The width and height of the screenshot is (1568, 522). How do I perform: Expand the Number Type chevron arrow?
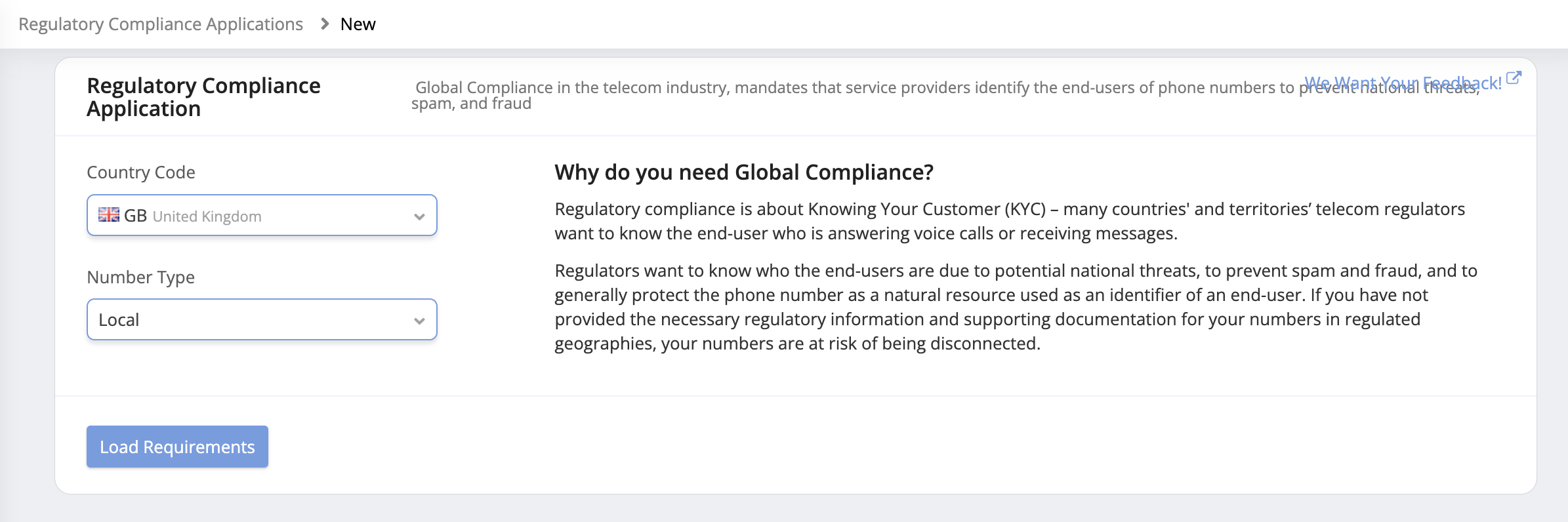419,321
